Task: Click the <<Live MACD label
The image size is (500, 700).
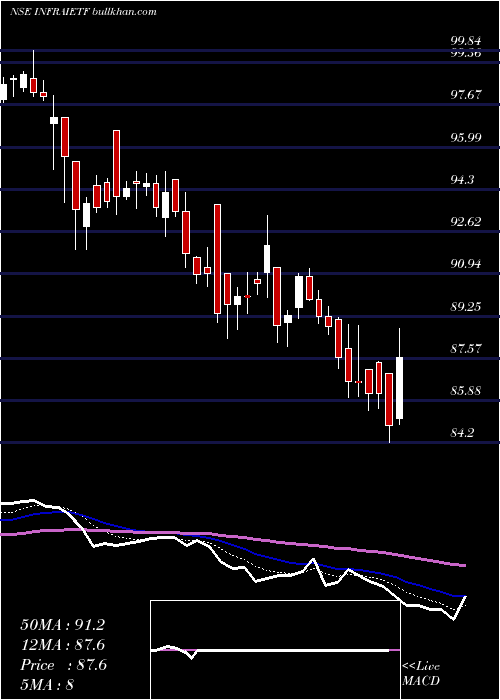Action: tap(421, 674)
